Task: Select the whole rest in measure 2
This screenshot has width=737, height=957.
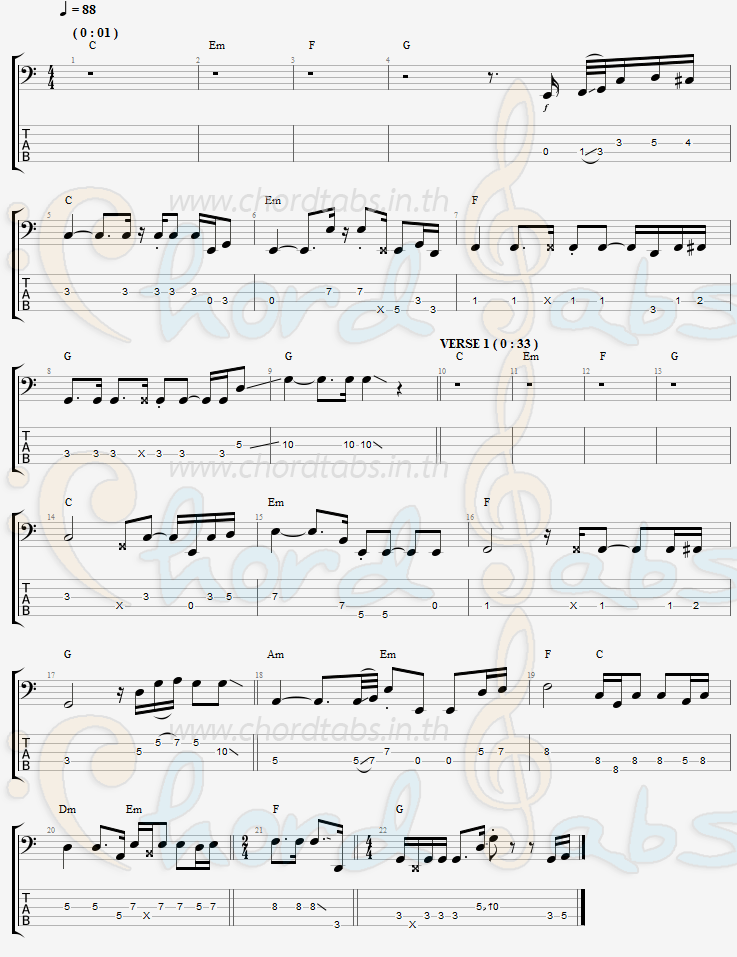Action: coord(216,74)
